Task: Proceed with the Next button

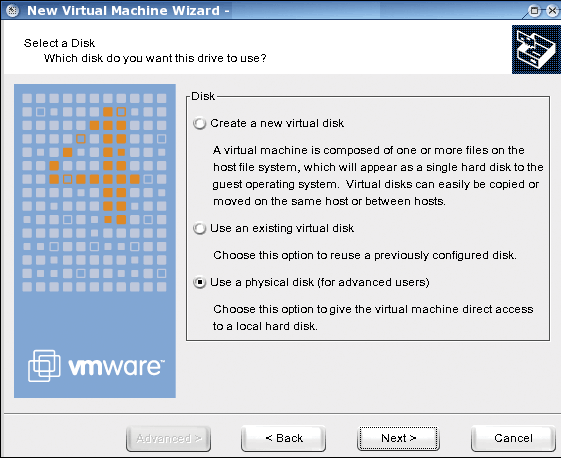Action: pyautogui.click(x=399, y=438)
